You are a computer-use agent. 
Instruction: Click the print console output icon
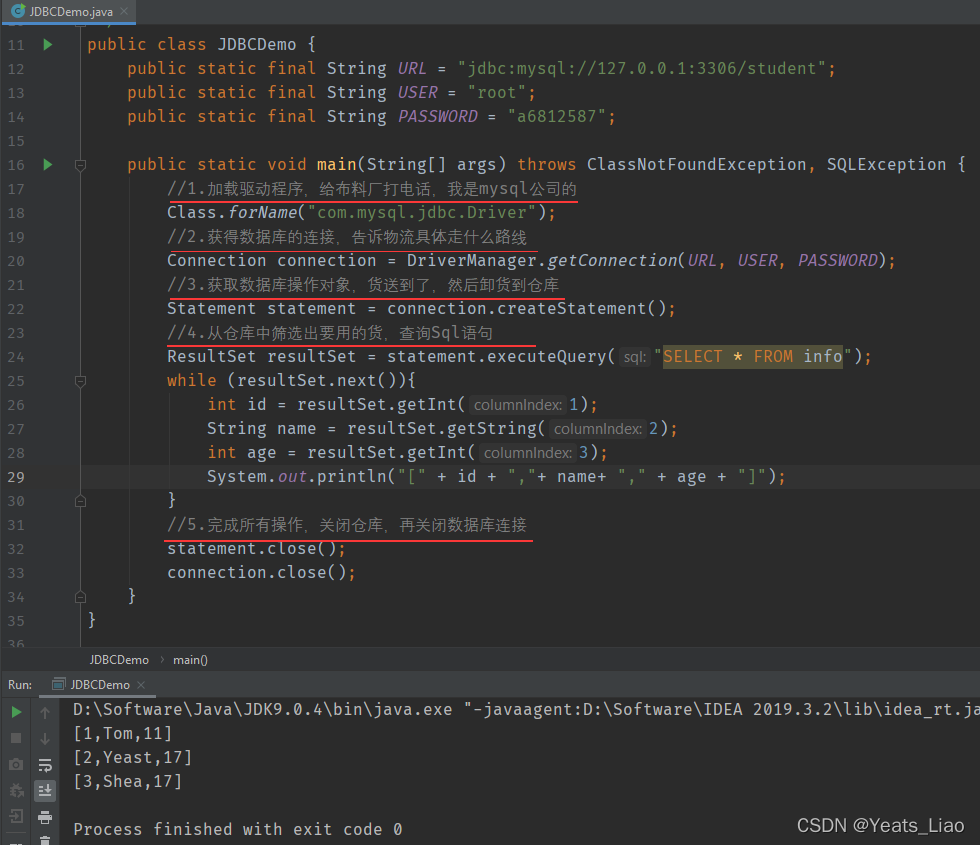coord(45,817)
